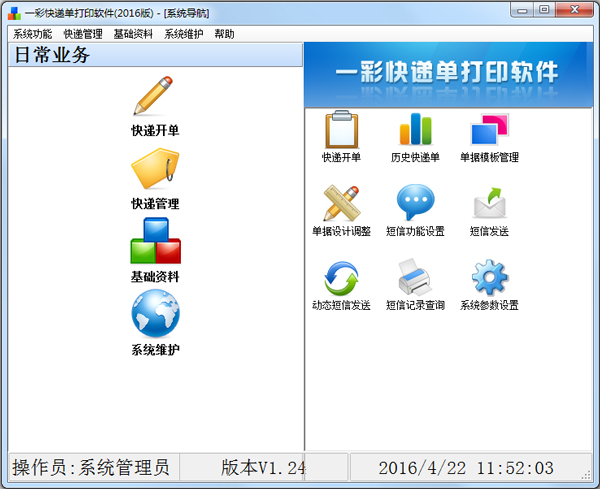Open 短信记录查询 printer icon
This screenshot has height=489, width=600.
coord(415,277)
